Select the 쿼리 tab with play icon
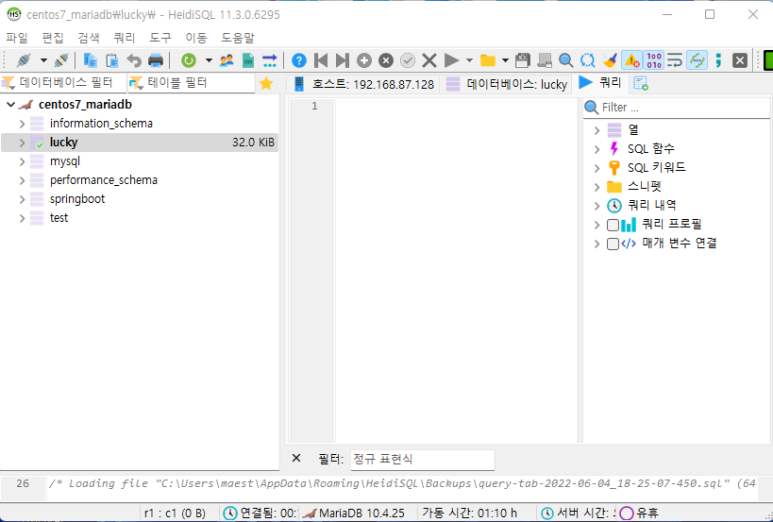 pyautogui.click(x=599, y=83)
